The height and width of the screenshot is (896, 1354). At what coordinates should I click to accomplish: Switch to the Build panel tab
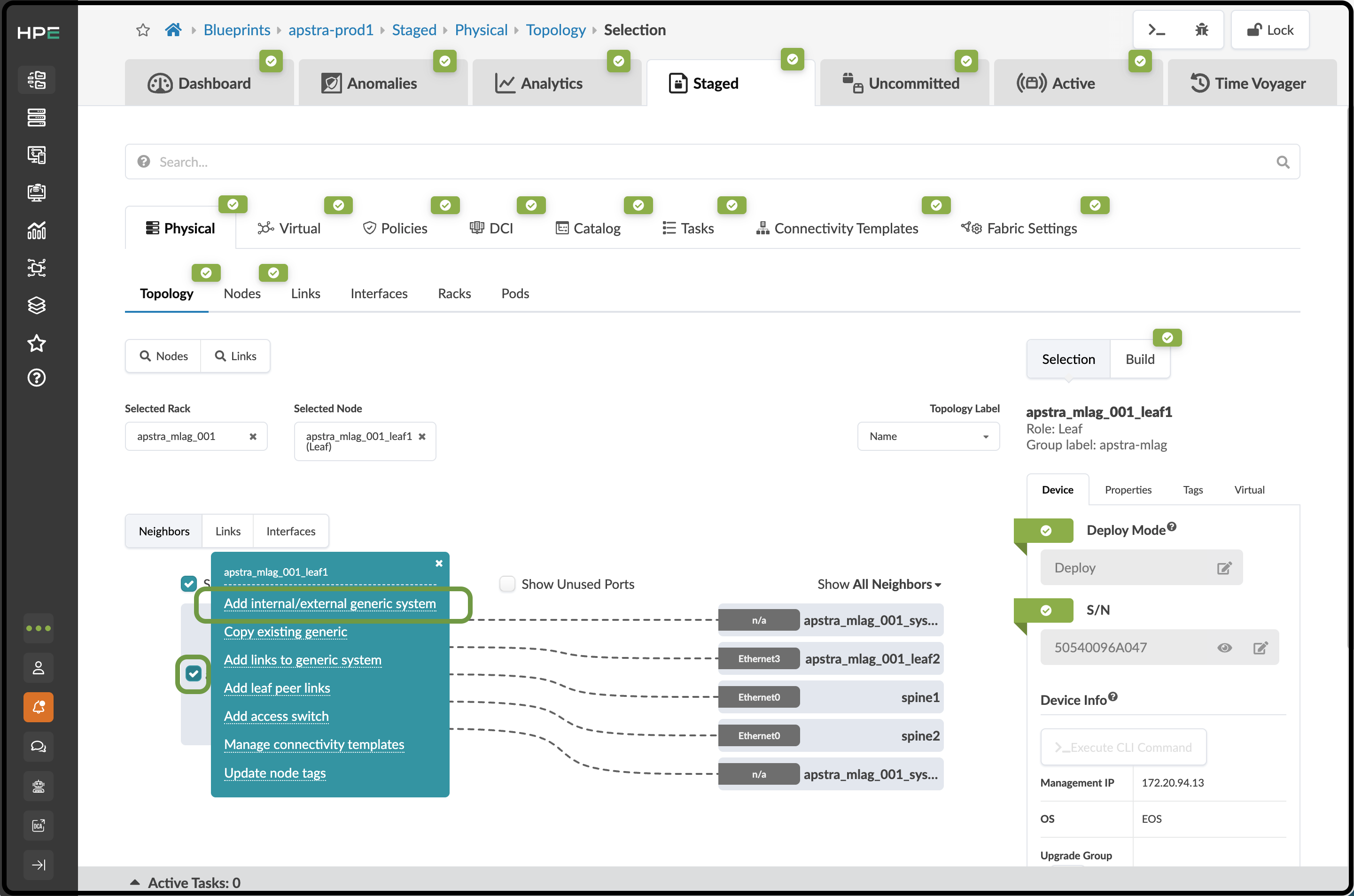1140,359
